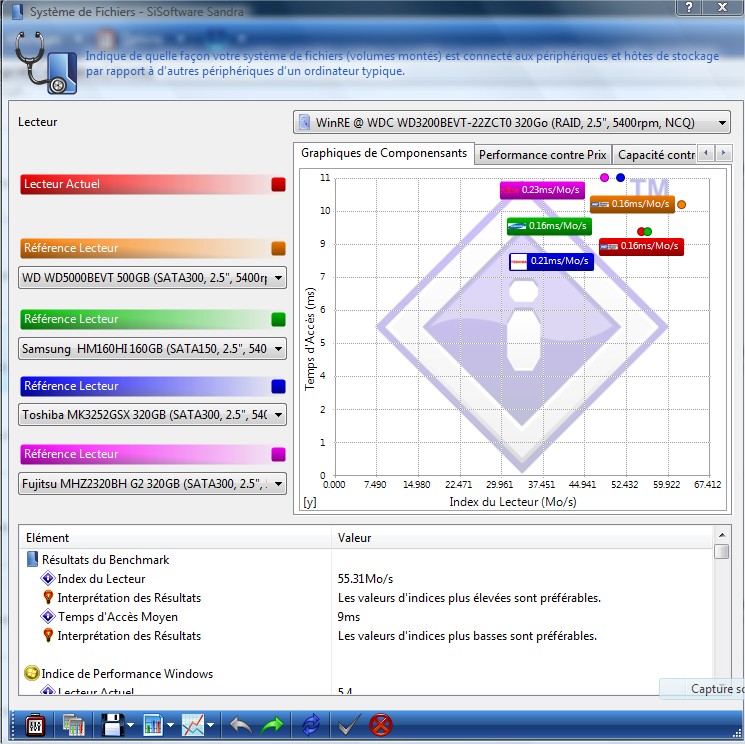
Task: Click the Résultats du Benchmark book icon
Action: pyautogui.click(x=32, y=559)
